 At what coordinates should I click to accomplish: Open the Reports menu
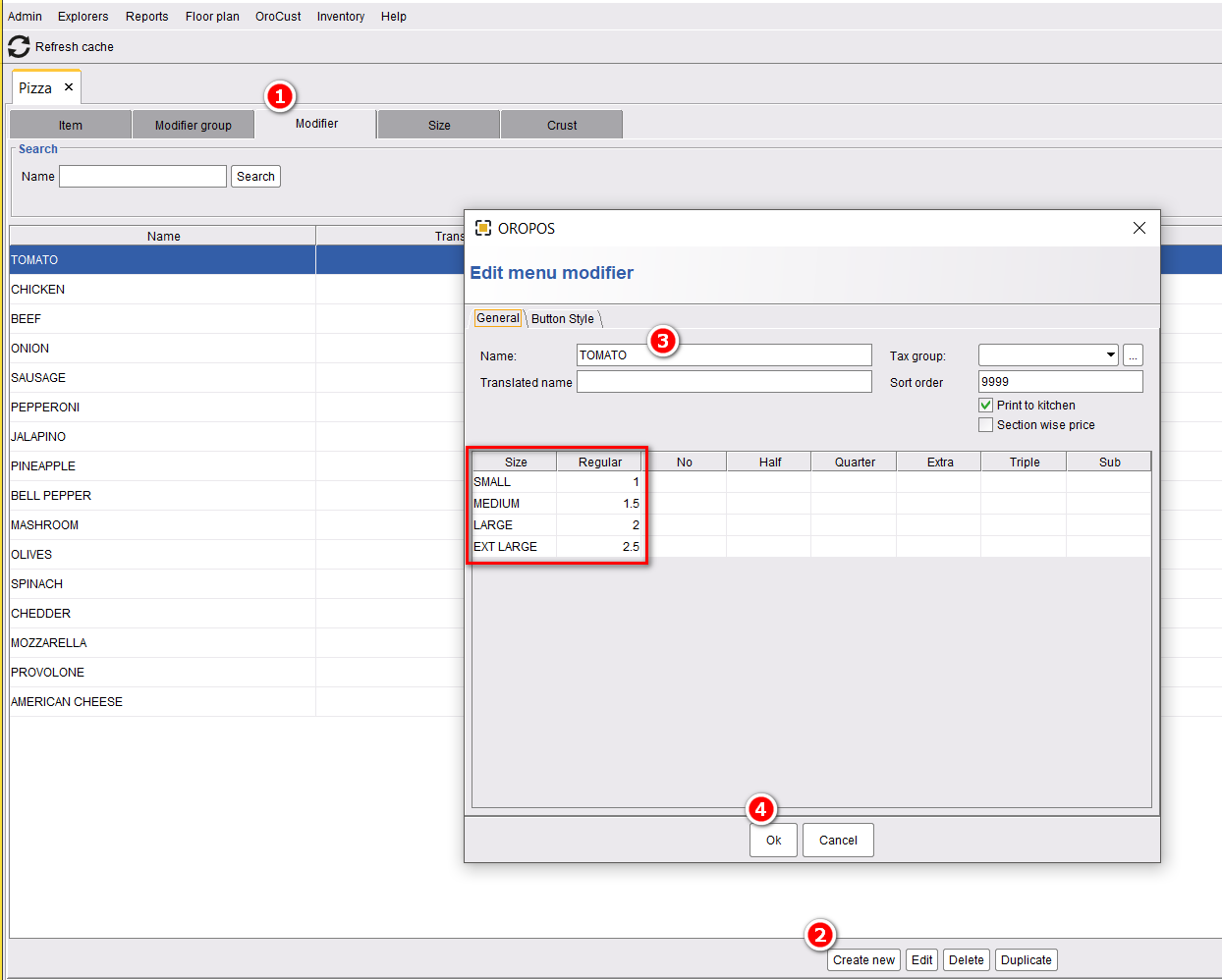147,17
